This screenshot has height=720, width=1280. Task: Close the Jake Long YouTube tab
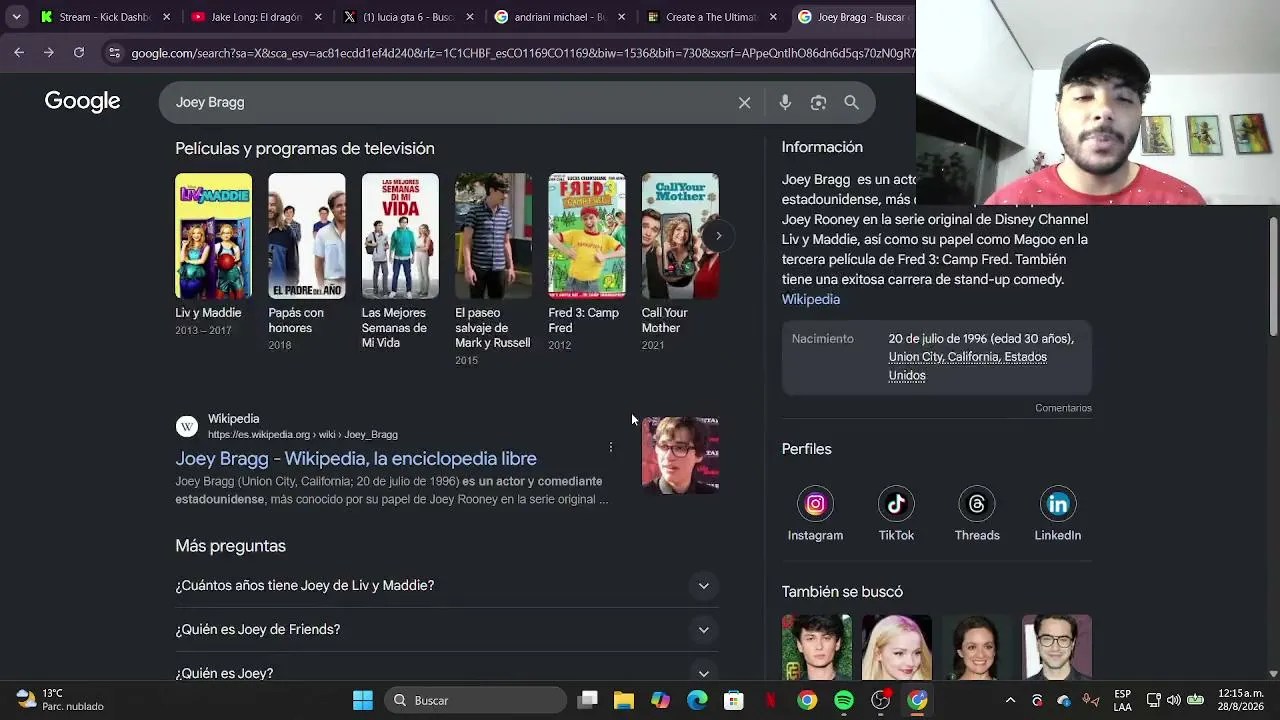[x=318, y=17]
